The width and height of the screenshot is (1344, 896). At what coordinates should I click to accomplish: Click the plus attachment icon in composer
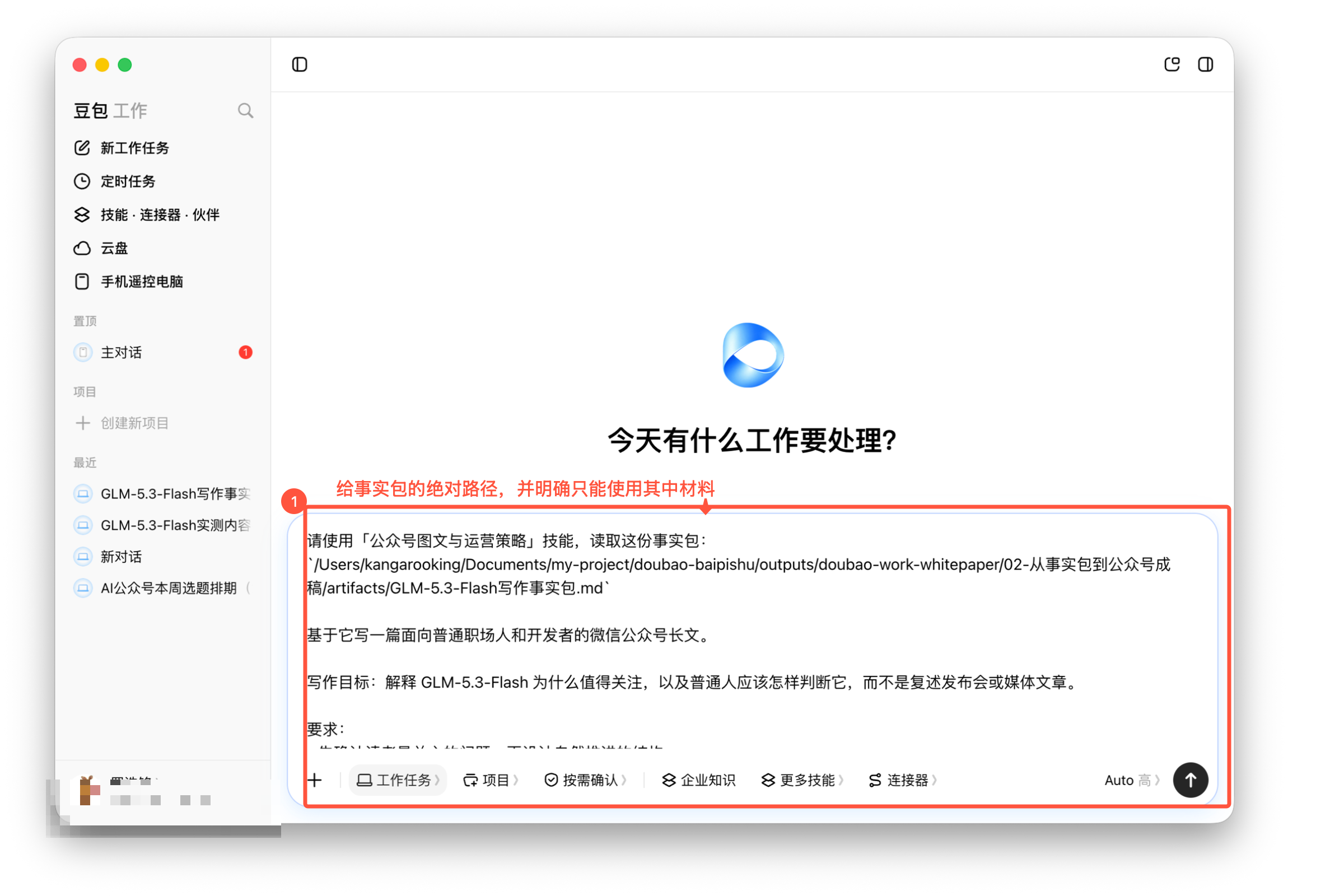[314, 780]
